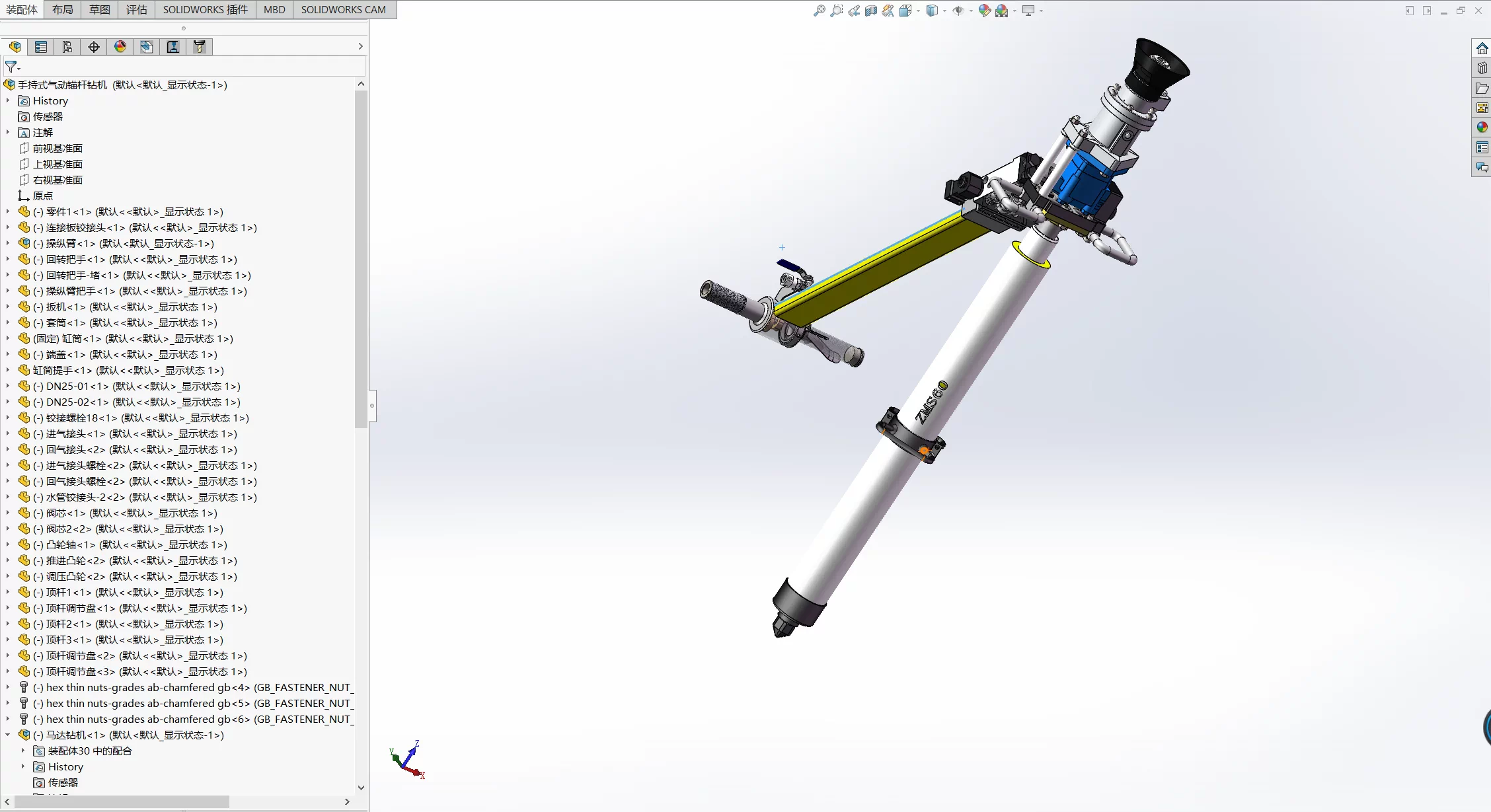Viewport: 1491px width, 812px height.
Task: Select the 原点 origin item
Action: coord(35,196)
